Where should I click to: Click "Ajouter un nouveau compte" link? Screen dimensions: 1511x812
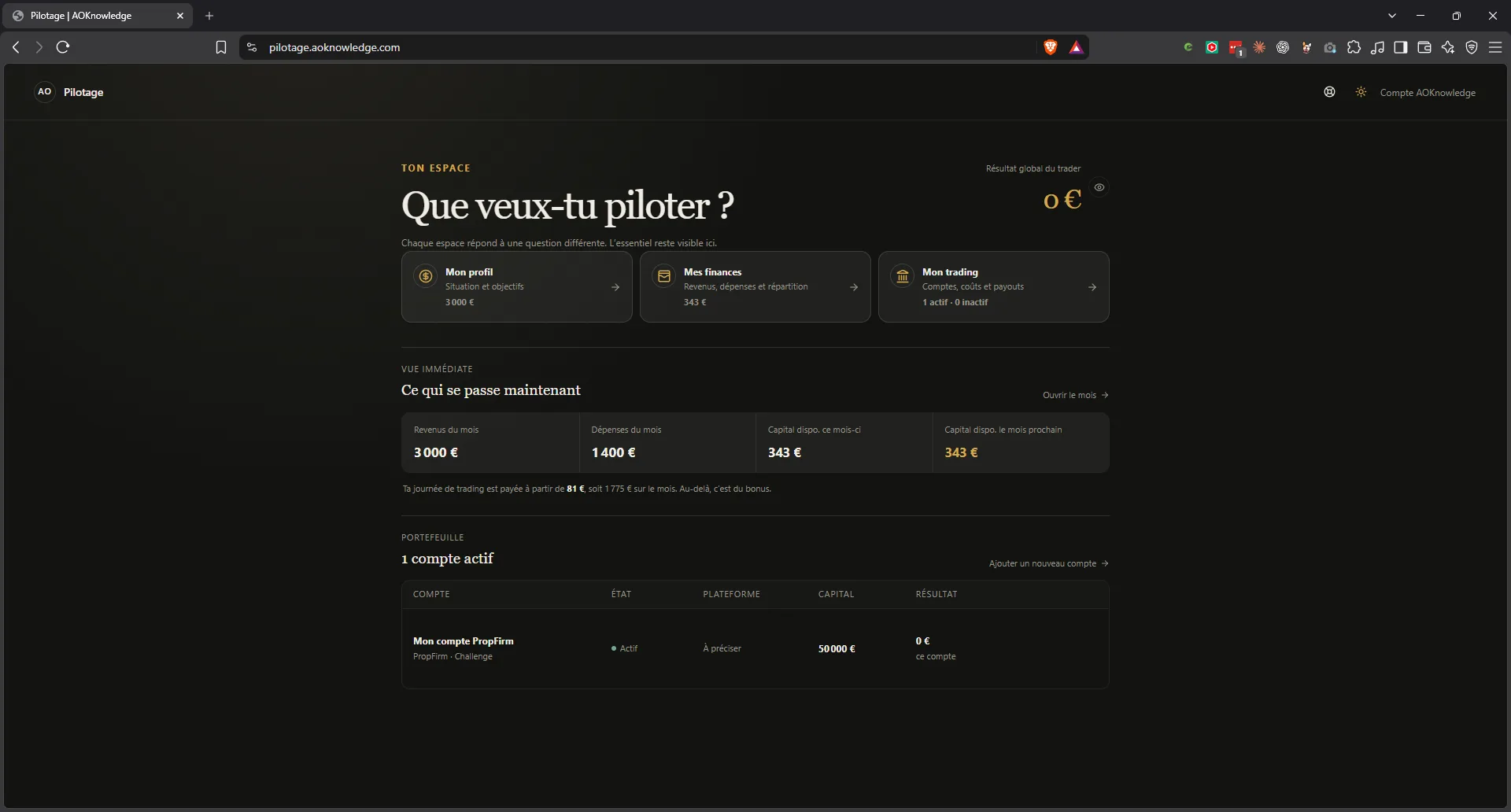pos(1049,563)
